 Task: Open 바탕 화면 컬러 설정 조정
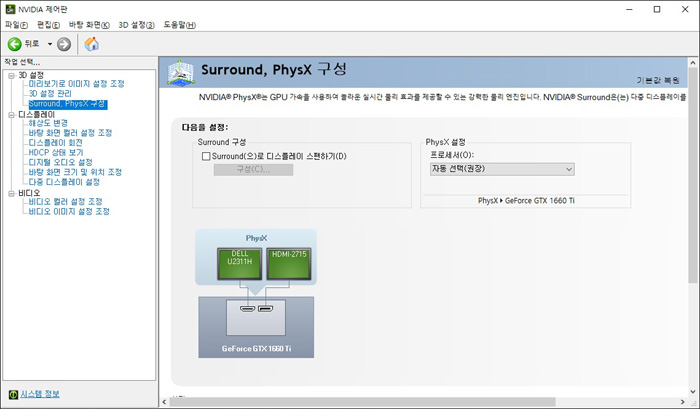tap(70, 133)
